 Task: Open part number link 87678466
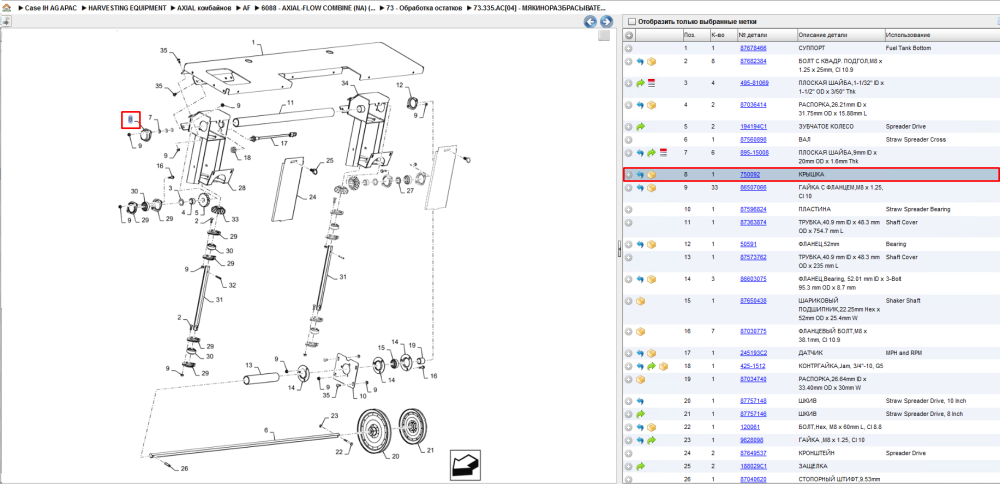coord(753,48)
